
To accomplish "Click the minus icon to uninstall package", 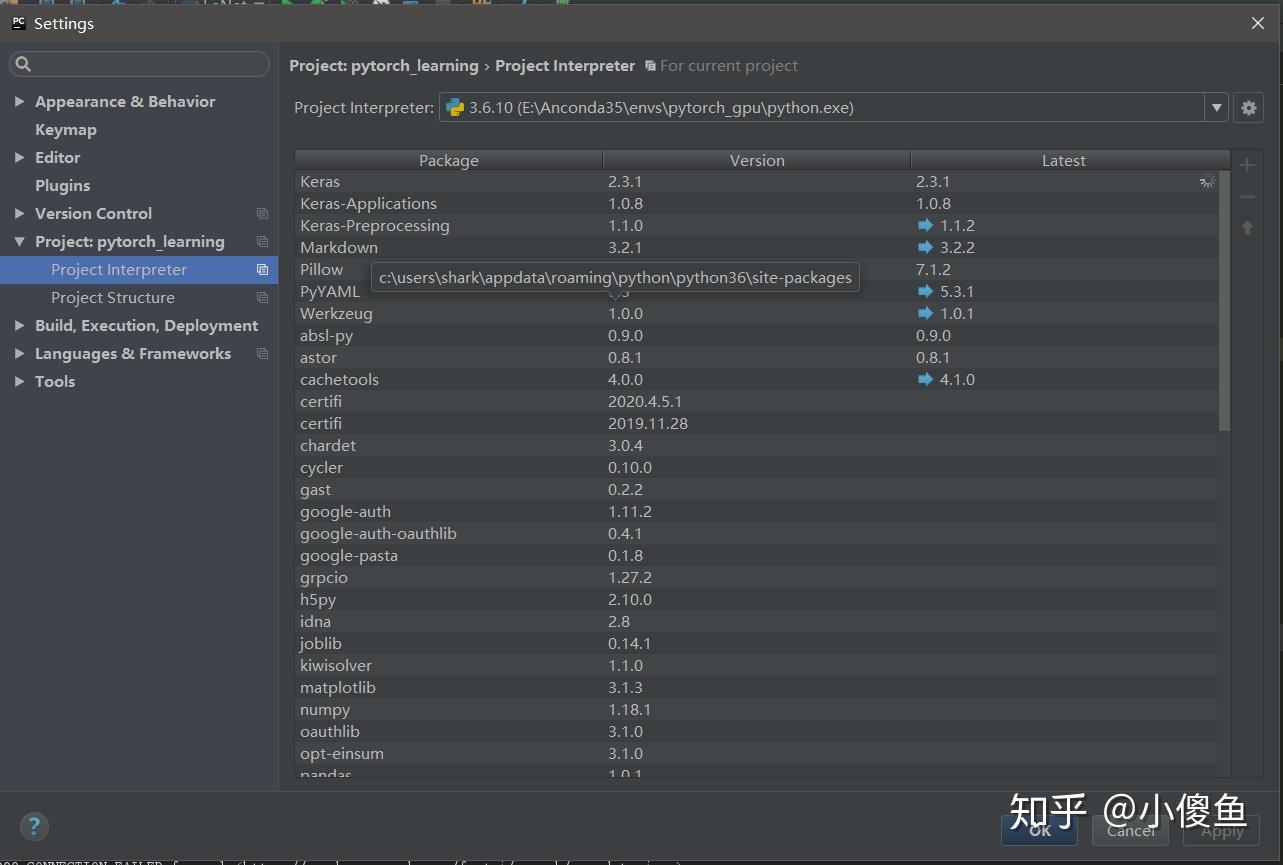I will tap(1247, 197).
